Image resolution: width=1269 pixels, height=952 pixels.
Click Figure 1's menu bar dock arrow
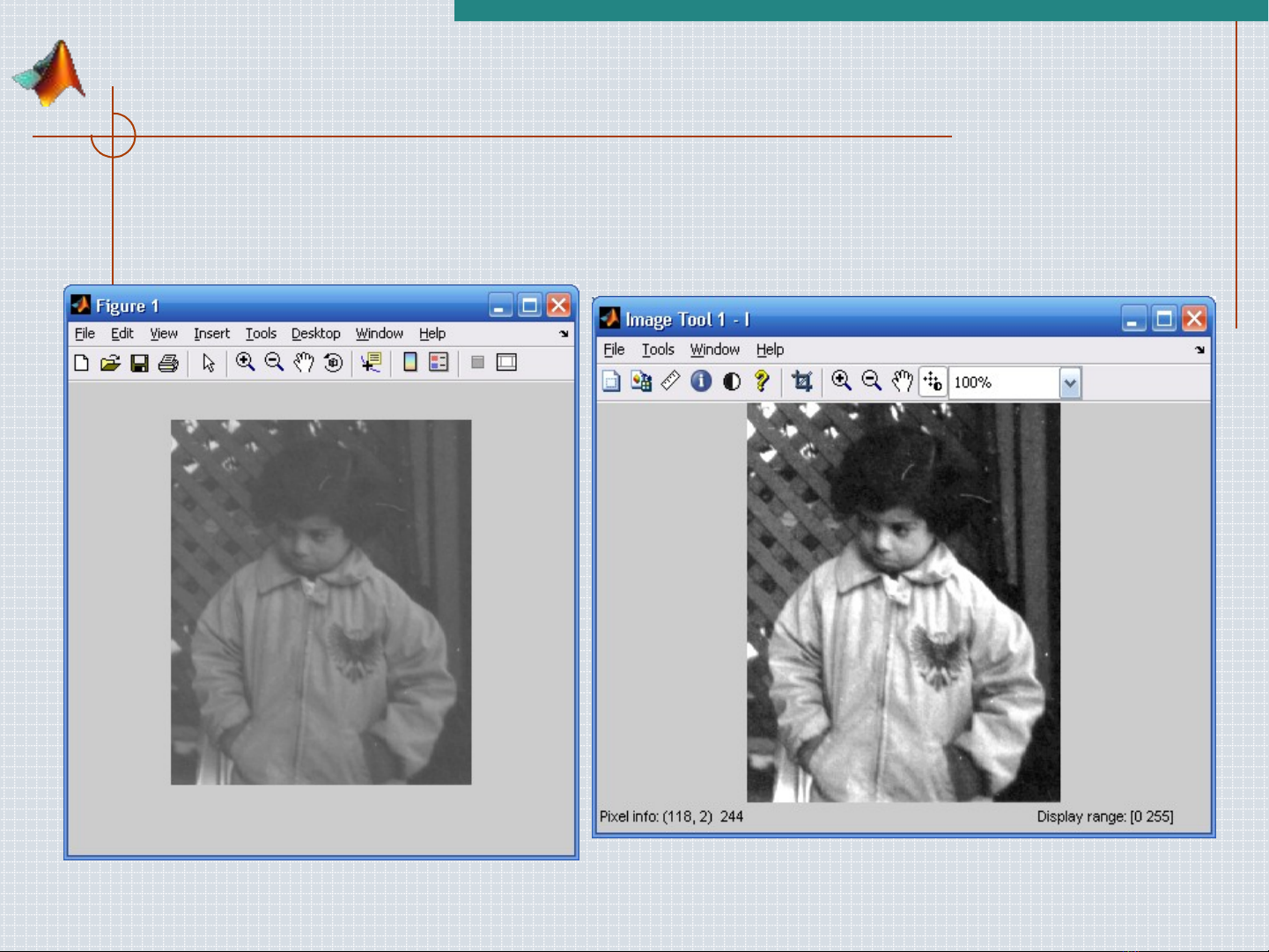click(564, 334)
